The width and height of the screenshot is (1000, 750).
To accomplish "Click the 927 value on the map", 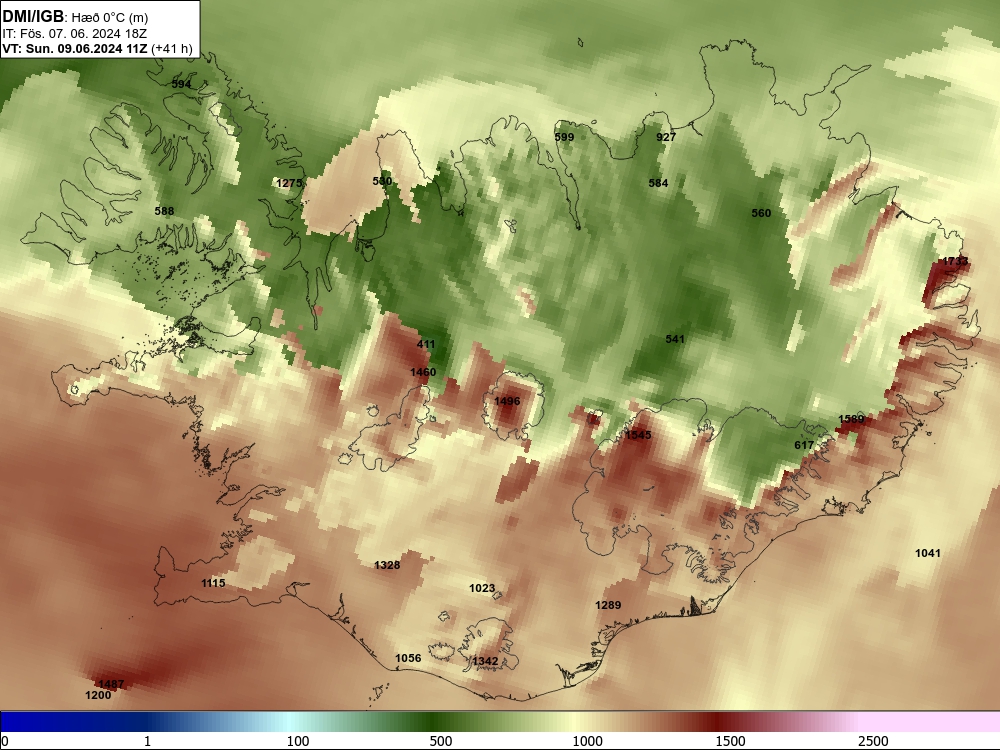I will (666, 137).
